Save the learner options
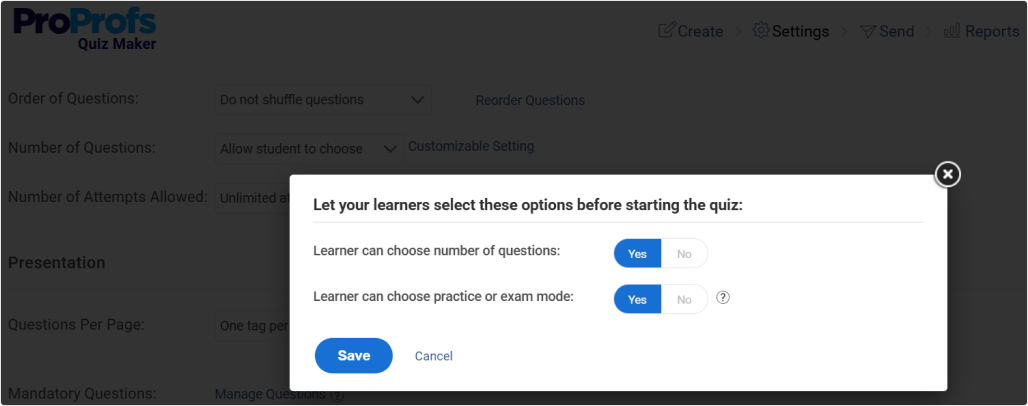 tap(353, 355)
